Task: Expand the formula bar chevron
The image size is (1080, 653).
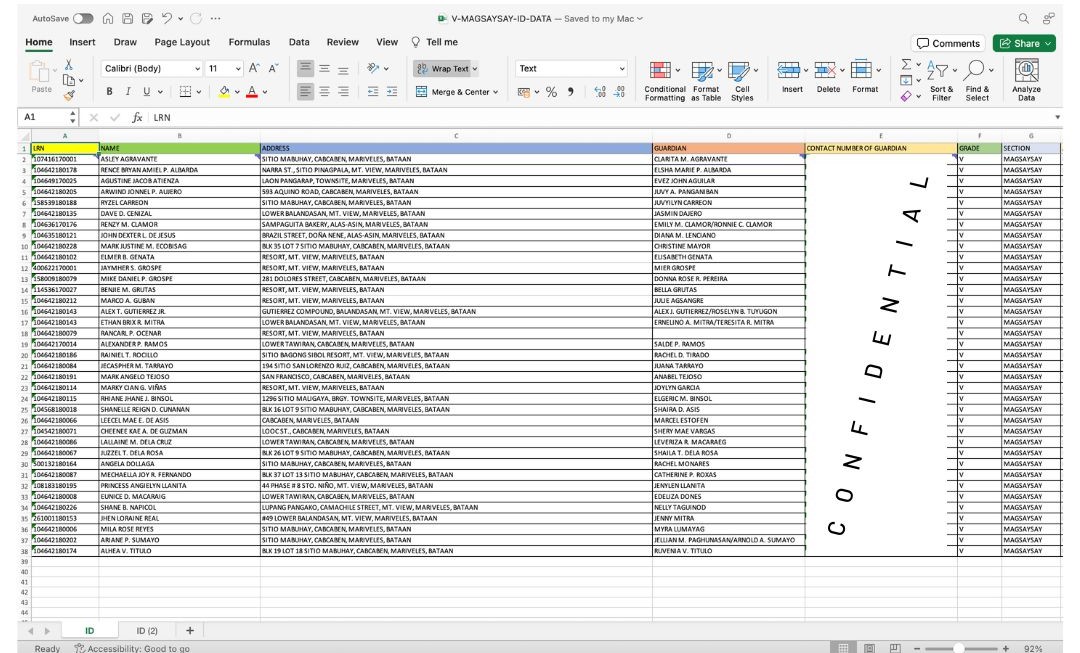Action: [1057, 117]
